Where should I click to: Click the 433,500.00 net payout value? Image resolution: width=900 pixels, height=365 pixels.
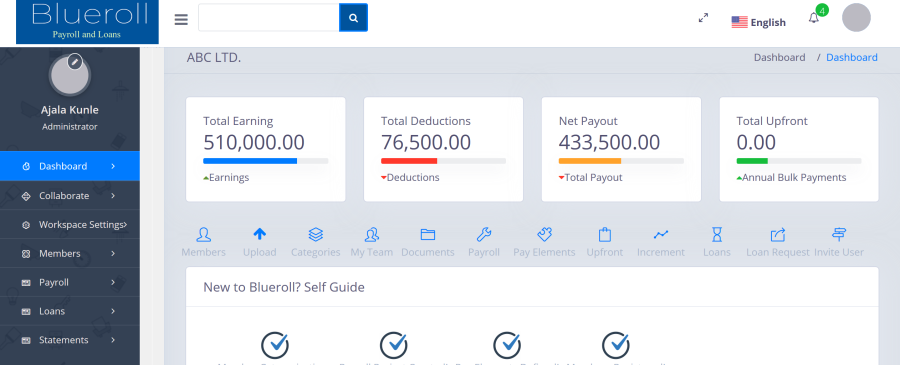tap(610, 142)
